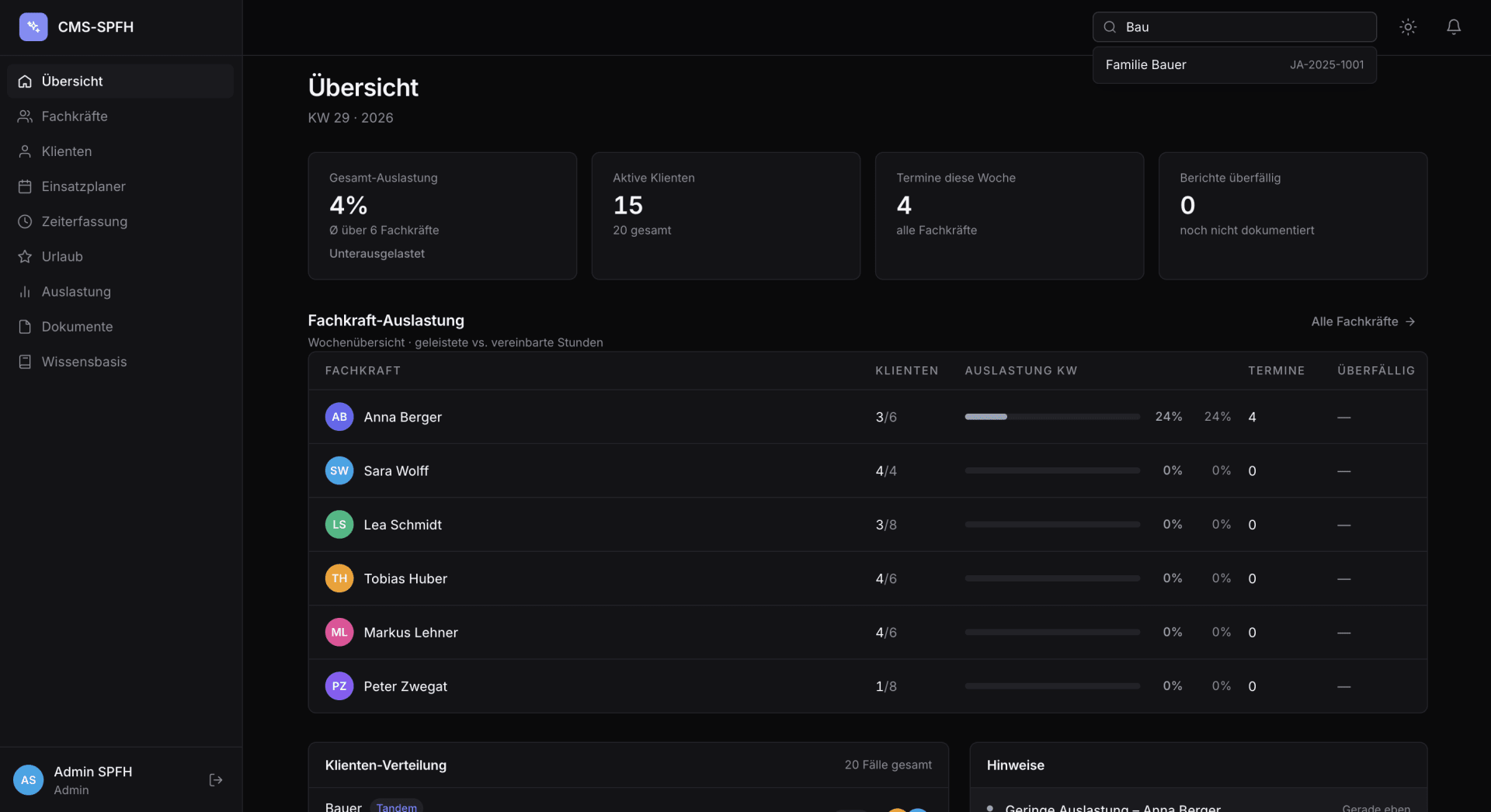Select the Familie Bauer search result
This screenshot has width=1491, height=812.
[1235, 65]
